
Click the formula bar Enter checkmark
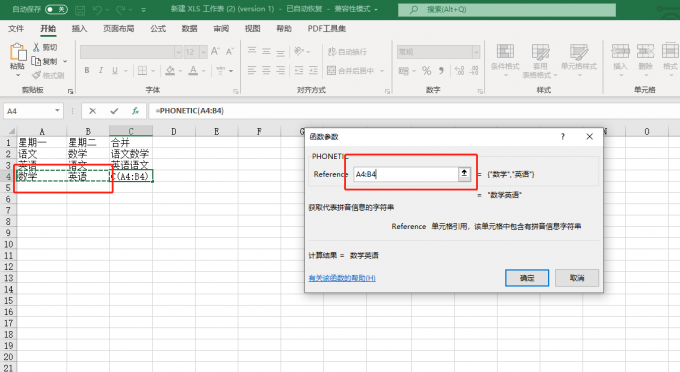tap(114, 111)
